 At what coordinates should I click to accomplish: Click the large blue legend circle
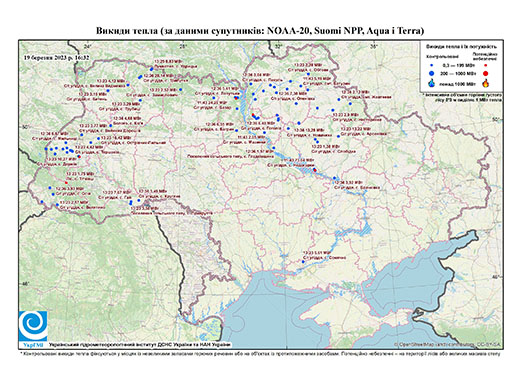[432, 73]
